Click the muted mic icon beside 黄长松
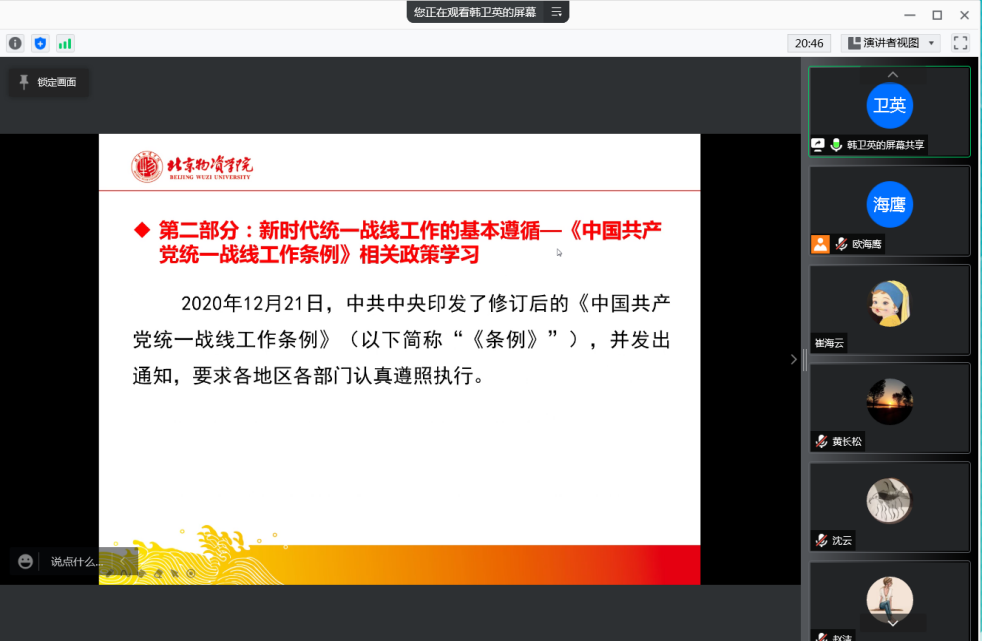The height and width of the screenshot is (641, 982). tap(821, 441)
